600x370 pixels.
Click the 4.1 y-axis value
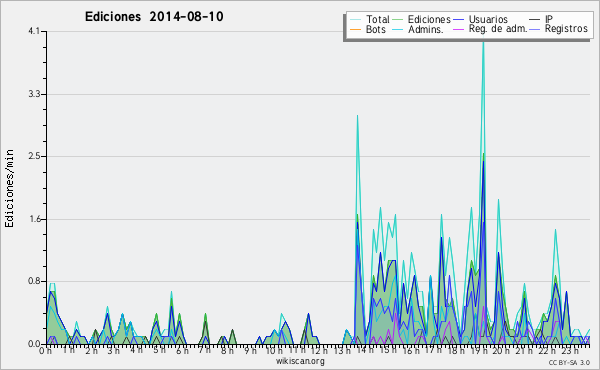click(x=34, y=31)
